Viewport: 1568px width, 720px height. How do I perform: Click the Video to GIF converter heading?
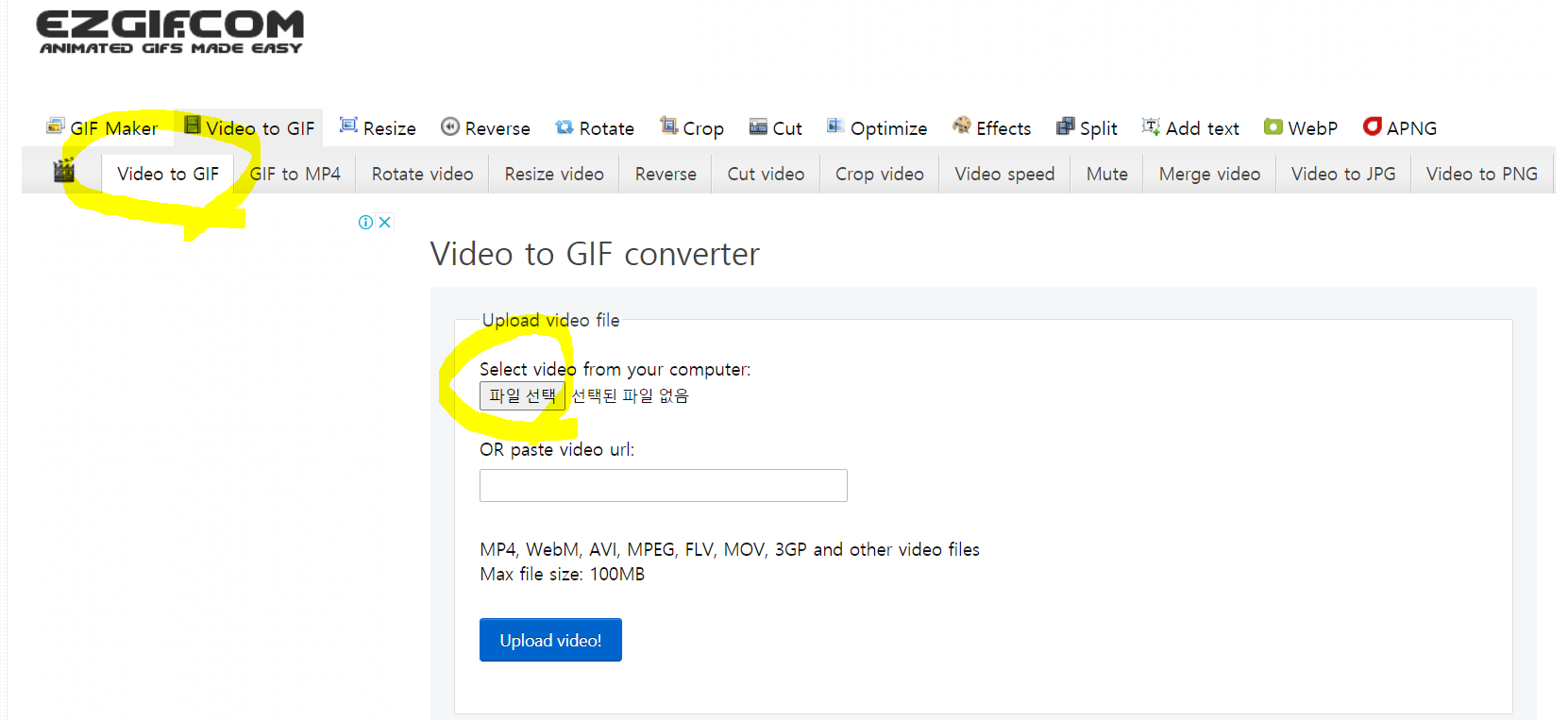[595, 254]
